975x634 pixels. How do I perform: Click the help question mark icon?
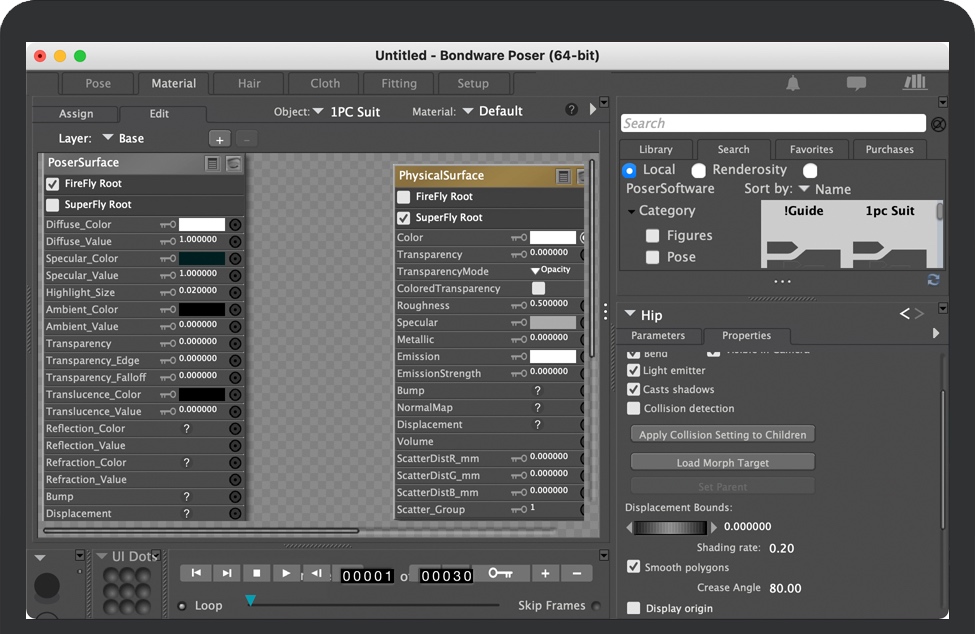tap(571, 110)
